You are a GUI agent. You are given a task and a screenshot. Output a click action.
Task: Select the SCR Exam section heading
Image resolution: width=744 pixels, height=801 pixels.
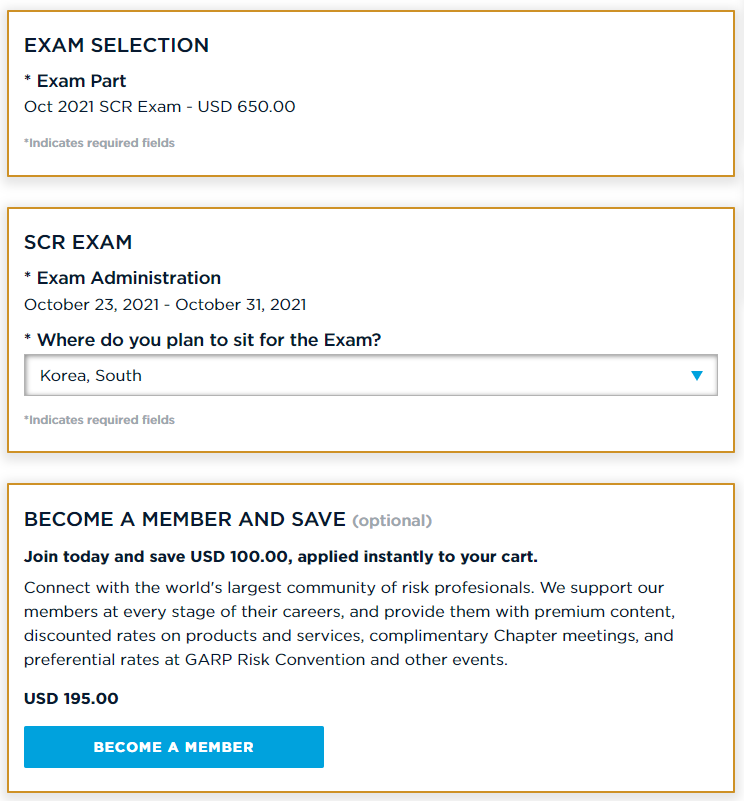pyautogui.click(x=78, y=242)
